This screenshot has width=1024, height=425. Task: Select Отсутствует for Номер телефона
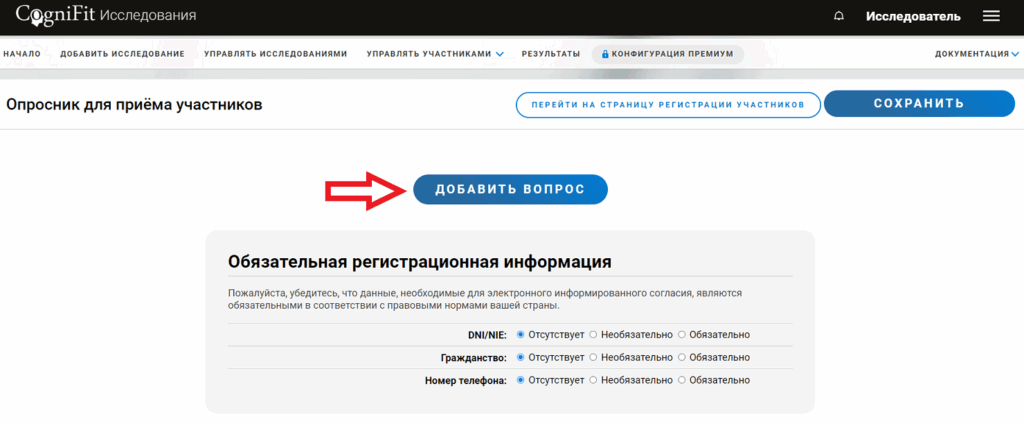pyautogui.click(x=521, y=380)
